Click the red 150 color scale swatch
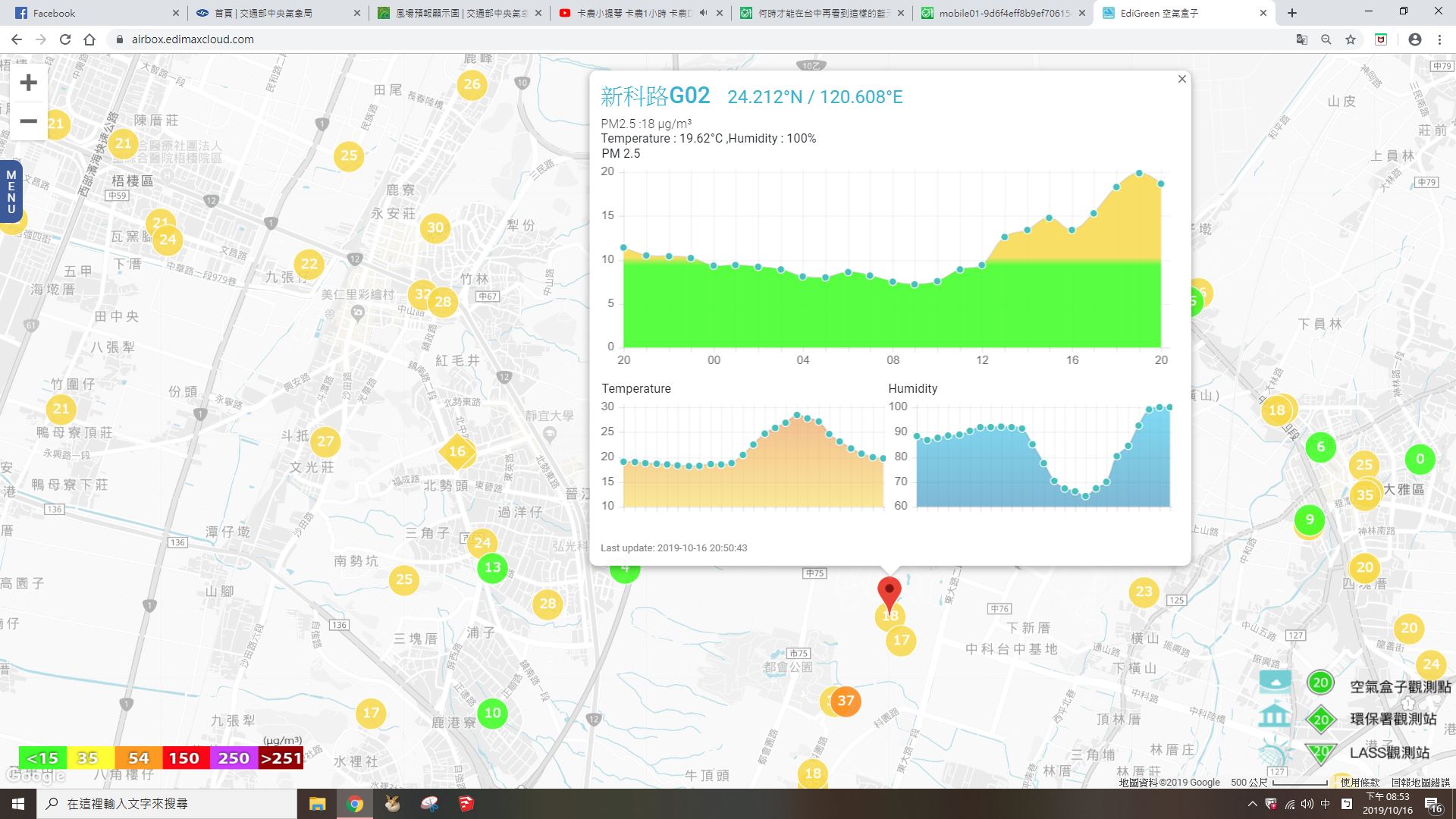1456x819 pixels. [184, 758]
